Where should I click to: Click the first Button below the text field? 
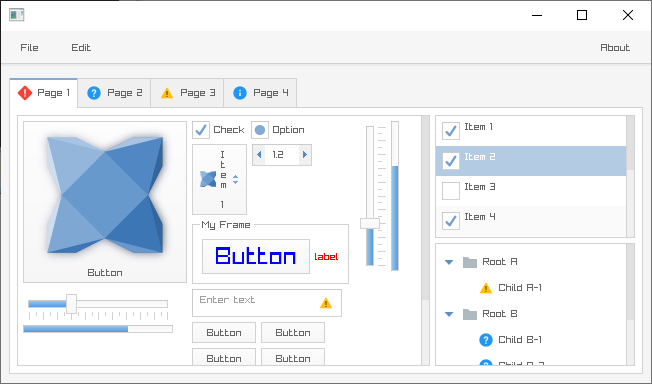click(x=224, y=333)
